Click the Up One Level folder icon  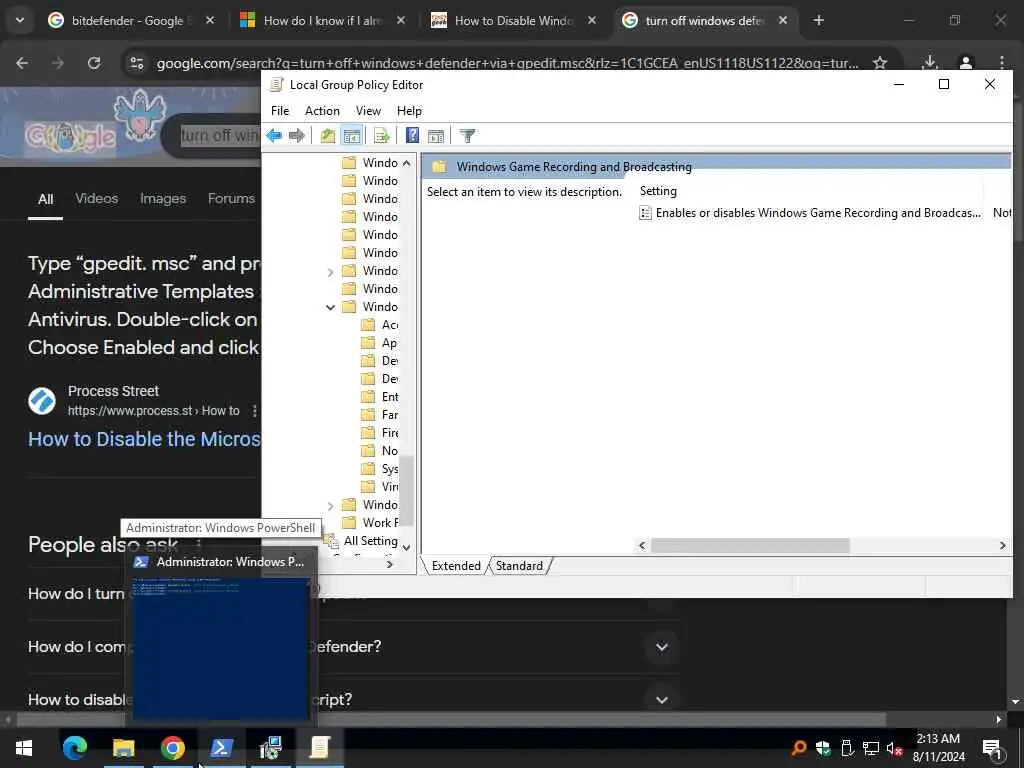[x=328, y=136]
